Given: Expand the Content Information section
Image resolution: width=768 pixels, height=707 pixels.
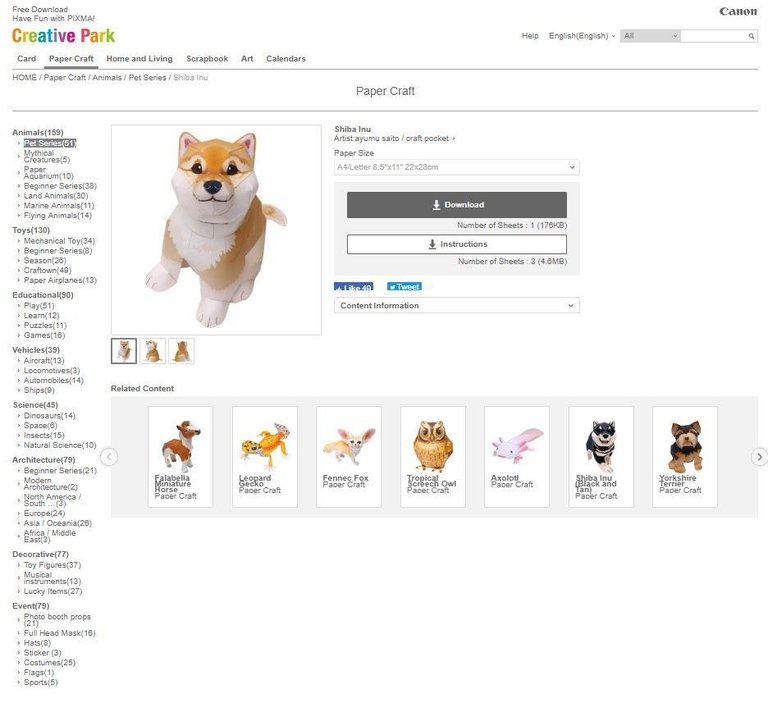Looking at the screenshot, I should pos(456,305).
